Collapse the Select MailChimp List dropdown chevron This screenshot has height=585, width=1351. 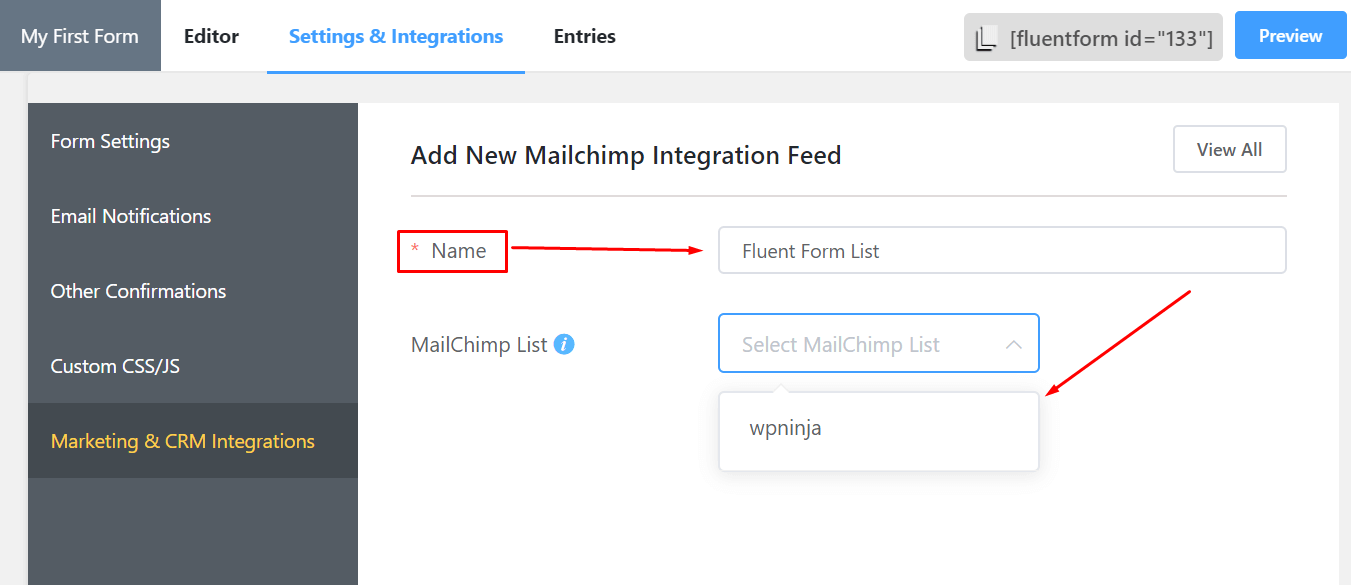coord(1014,343)
